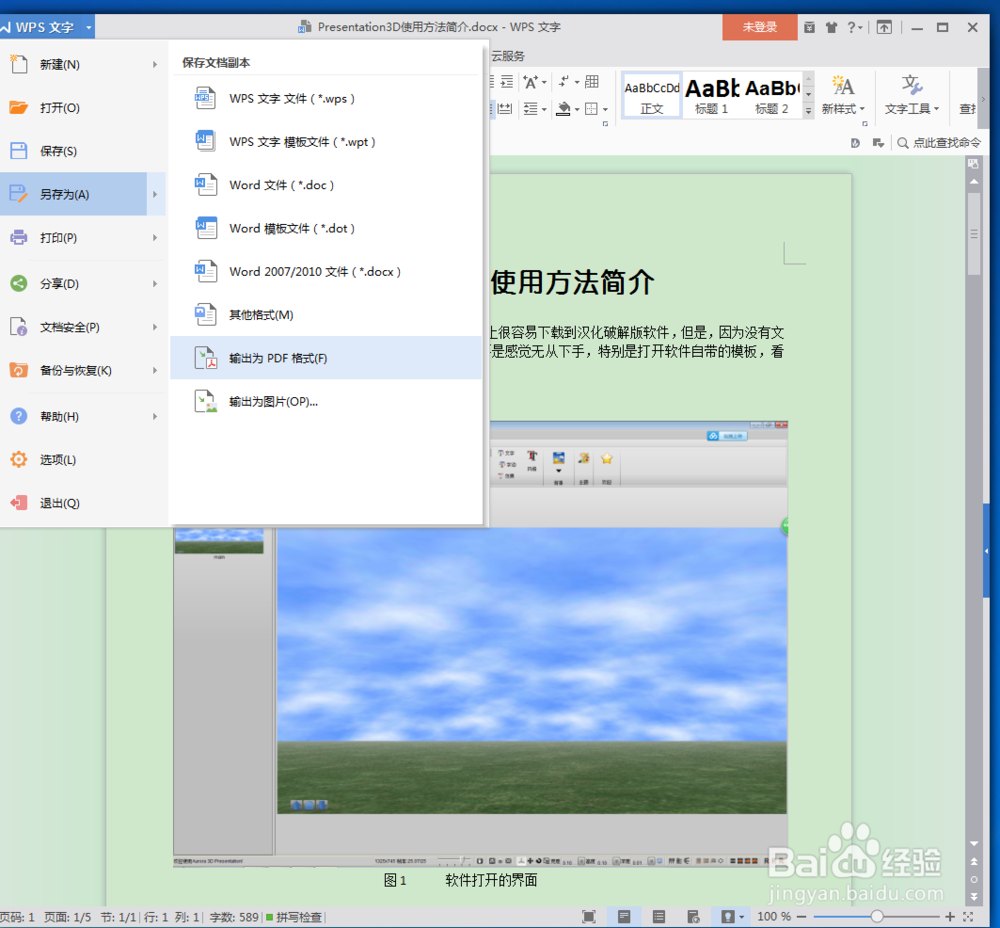1000x928 pixels.
Task: Toggle the eye-protection lightbulb mode
Action: (x=727, y=917)
